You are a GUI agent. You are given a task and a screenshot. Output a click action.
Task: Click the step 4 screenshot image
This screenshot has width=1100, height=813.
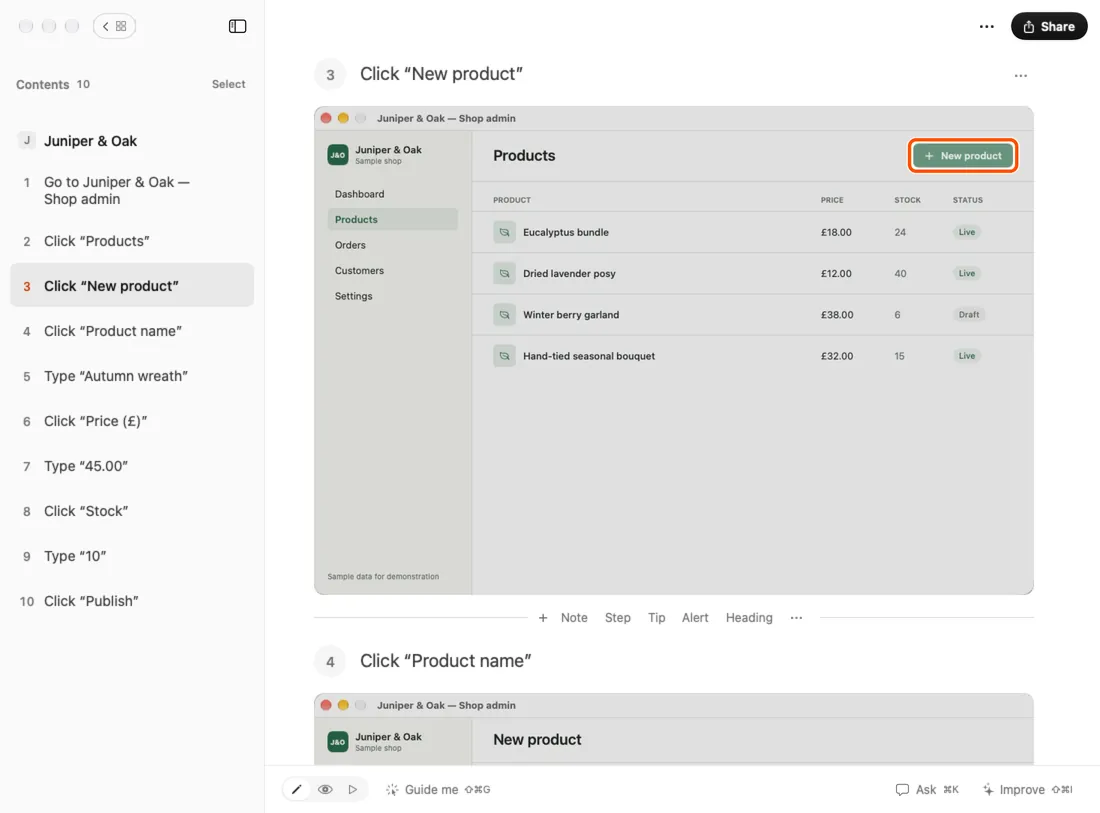click(673, 729)
